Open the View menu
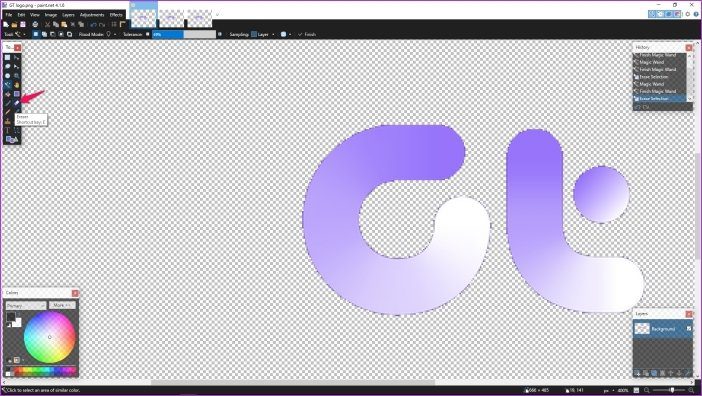This screenshot has width=702, height=396. [35, 15]
